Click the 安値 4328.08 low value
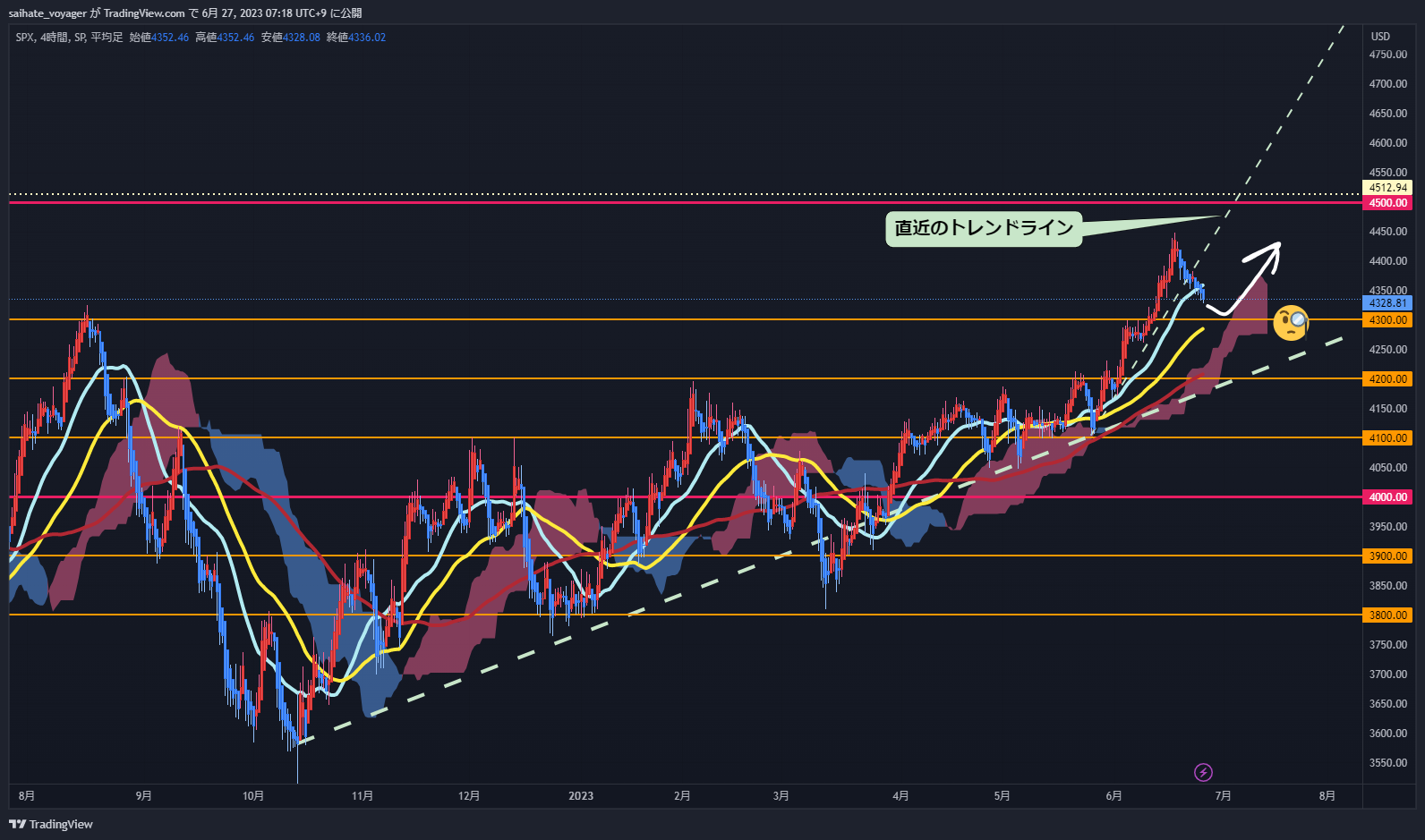Viewport: 1425px width, 840px height. click(x=291, y=38)
